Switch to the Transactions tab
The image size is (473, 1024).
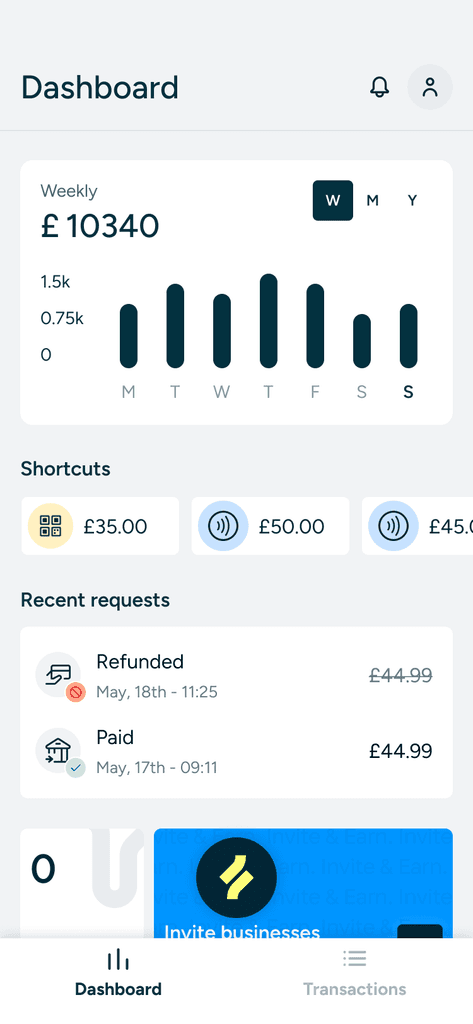[x=355, y=973]
